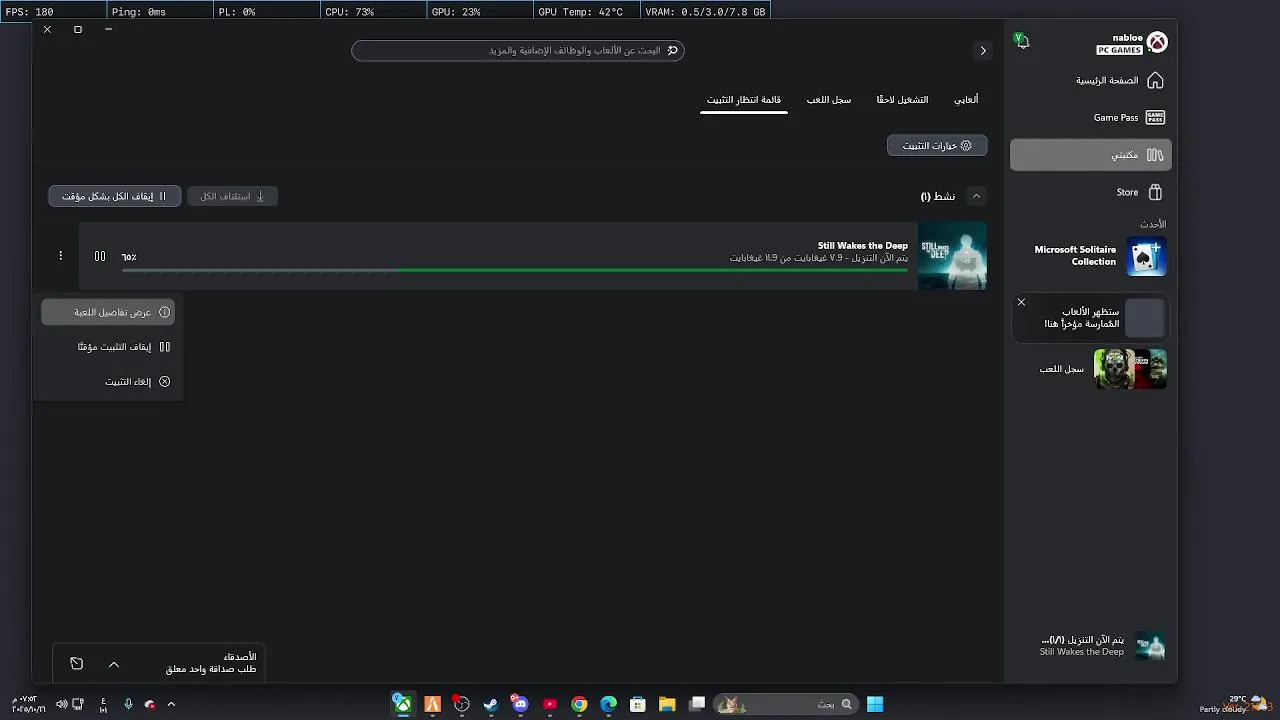
Task: Click the Still Wakes the Deep title
Action: (x=863, y=245)
